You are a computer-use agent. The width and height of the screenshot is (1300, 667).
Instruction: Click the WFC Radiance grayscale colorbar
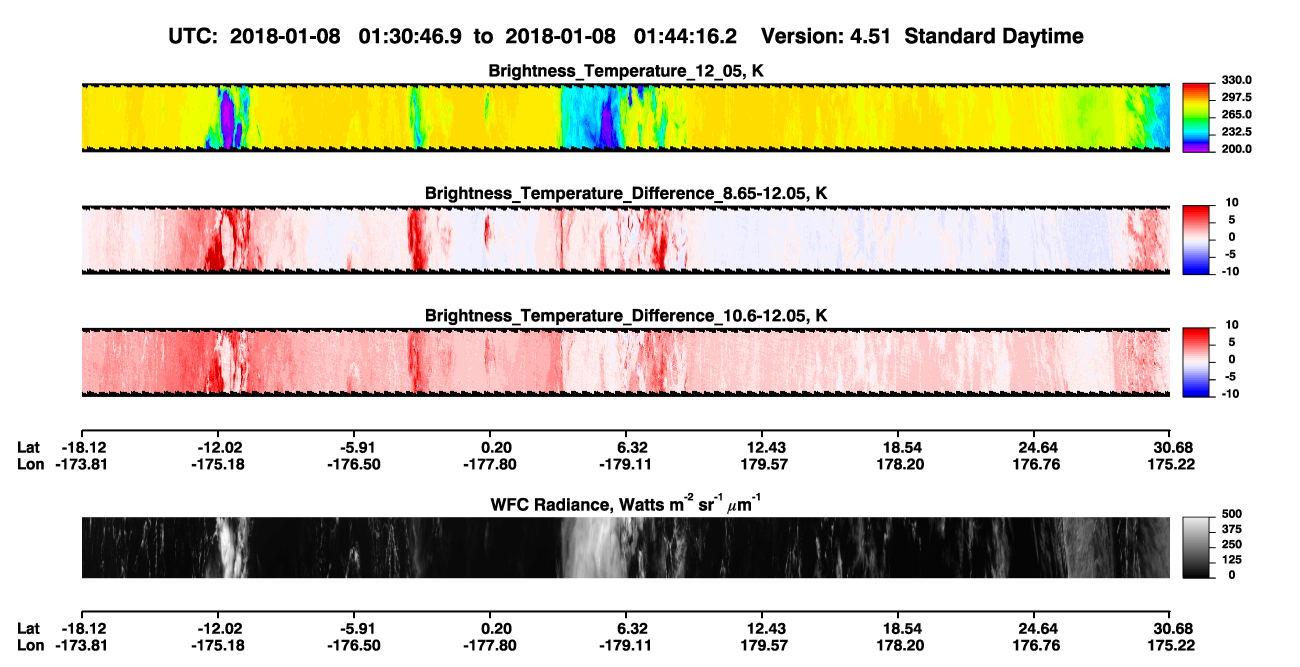(1194, 547)
